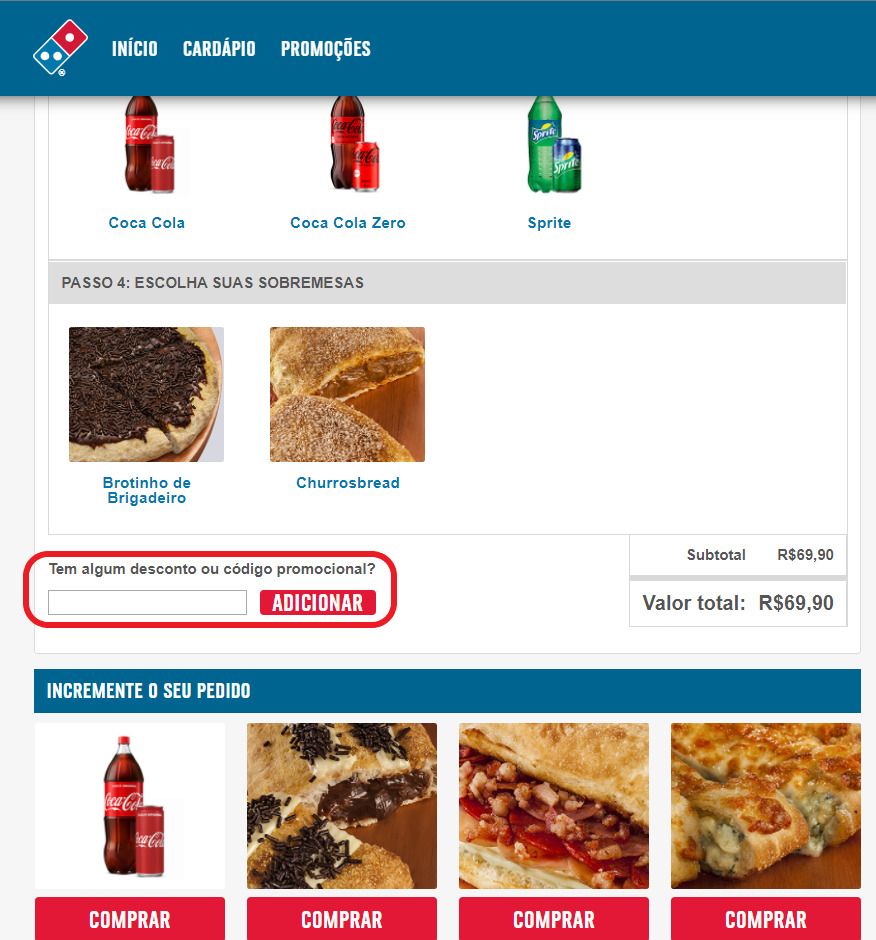Buy the Coca Cola upsell item
This screenshot has width=876, height=940.
pos(130,919)
